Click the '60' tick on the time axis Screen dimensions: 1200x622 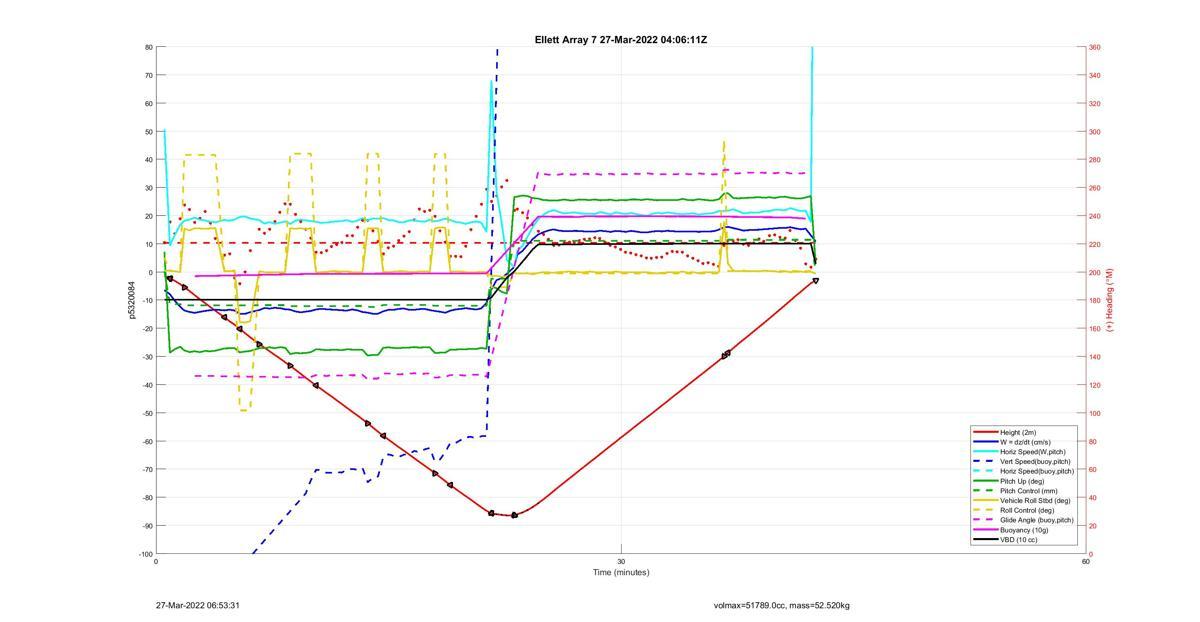[1085, 560]
